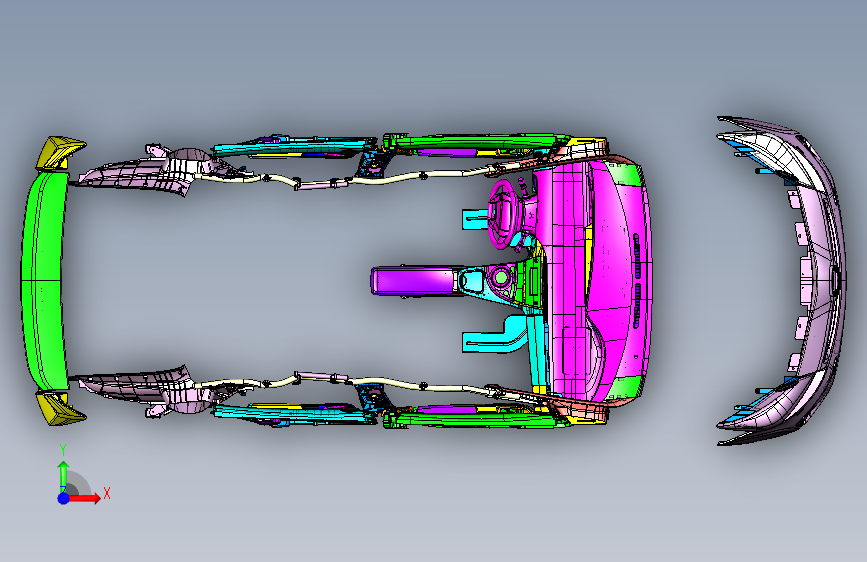The width and height of the screenshot is (867, 562).
Task: Select the purple center console armrest
Action: 414,280
